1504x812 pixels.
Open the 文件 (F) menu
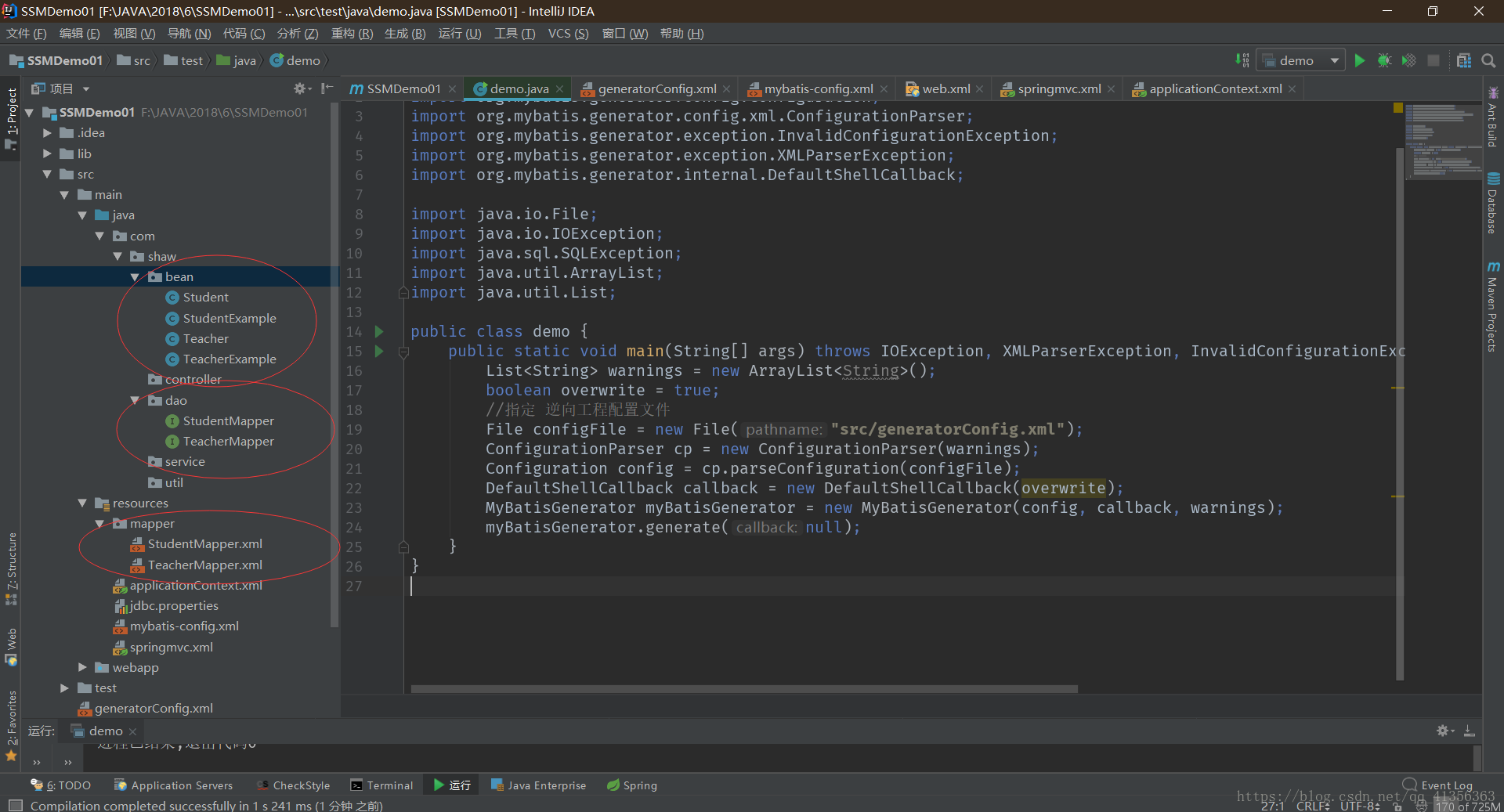pyautogui.click(x=27, y=34)
